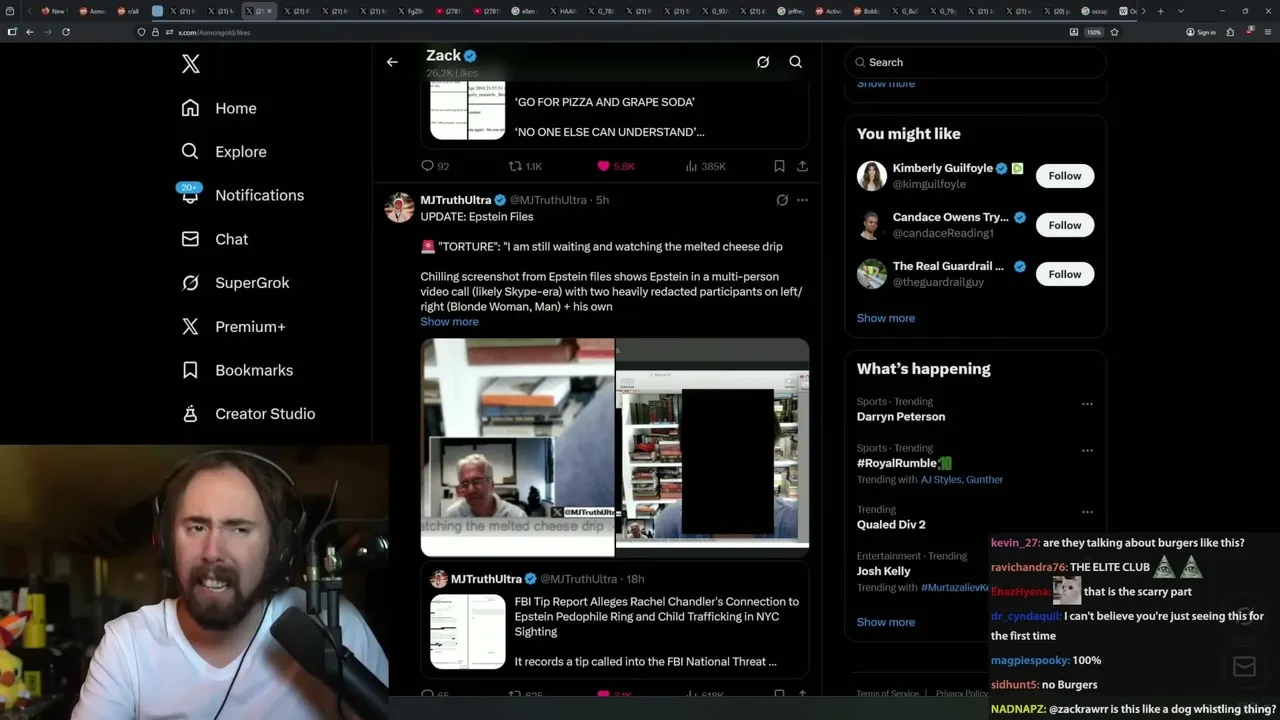Open the Explore page

pyautogui.click(x=224, y=152)
